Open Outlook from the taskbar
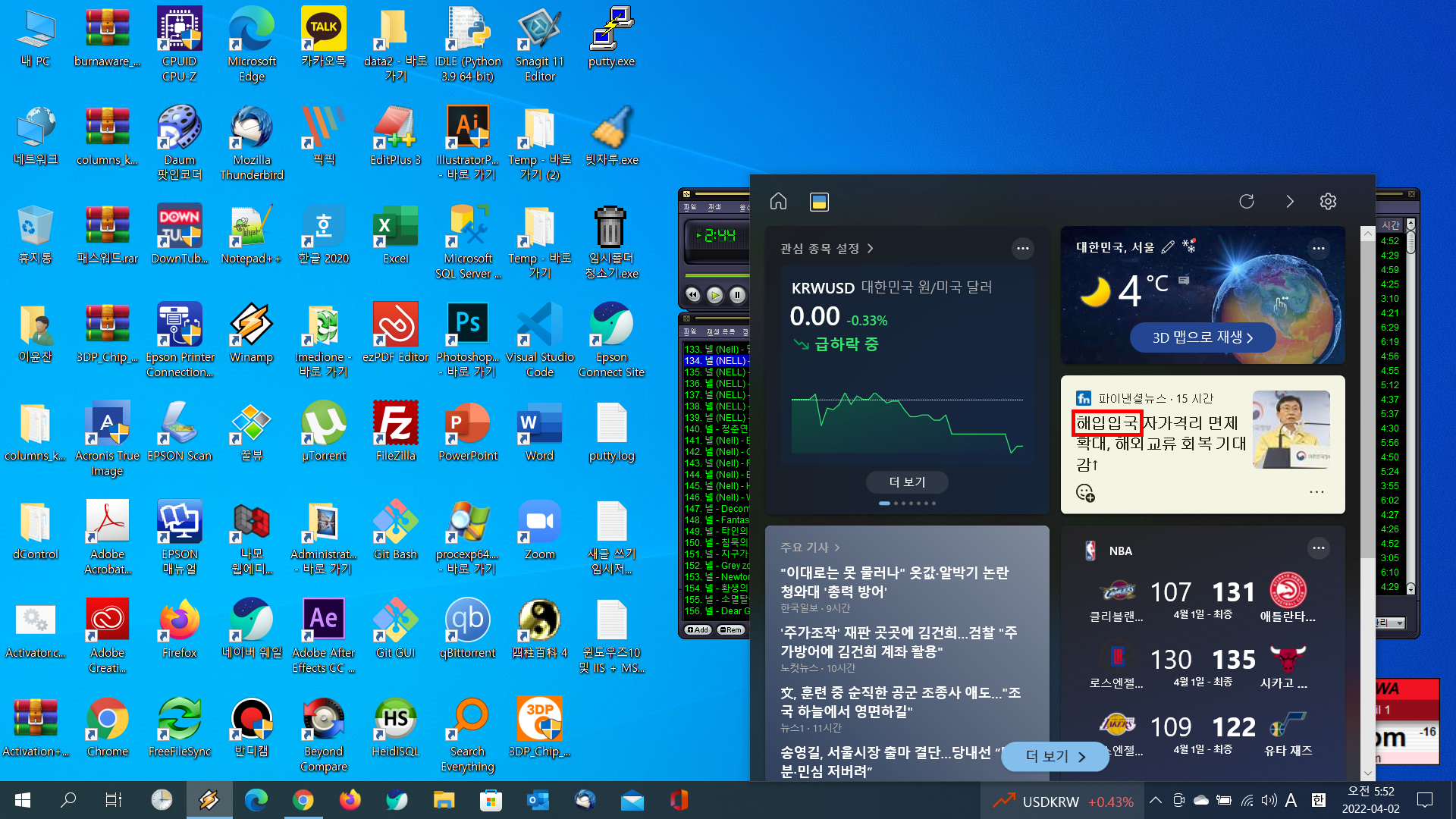The height and width of the screenshot is (819, 1456). click(x=538, y=800)
